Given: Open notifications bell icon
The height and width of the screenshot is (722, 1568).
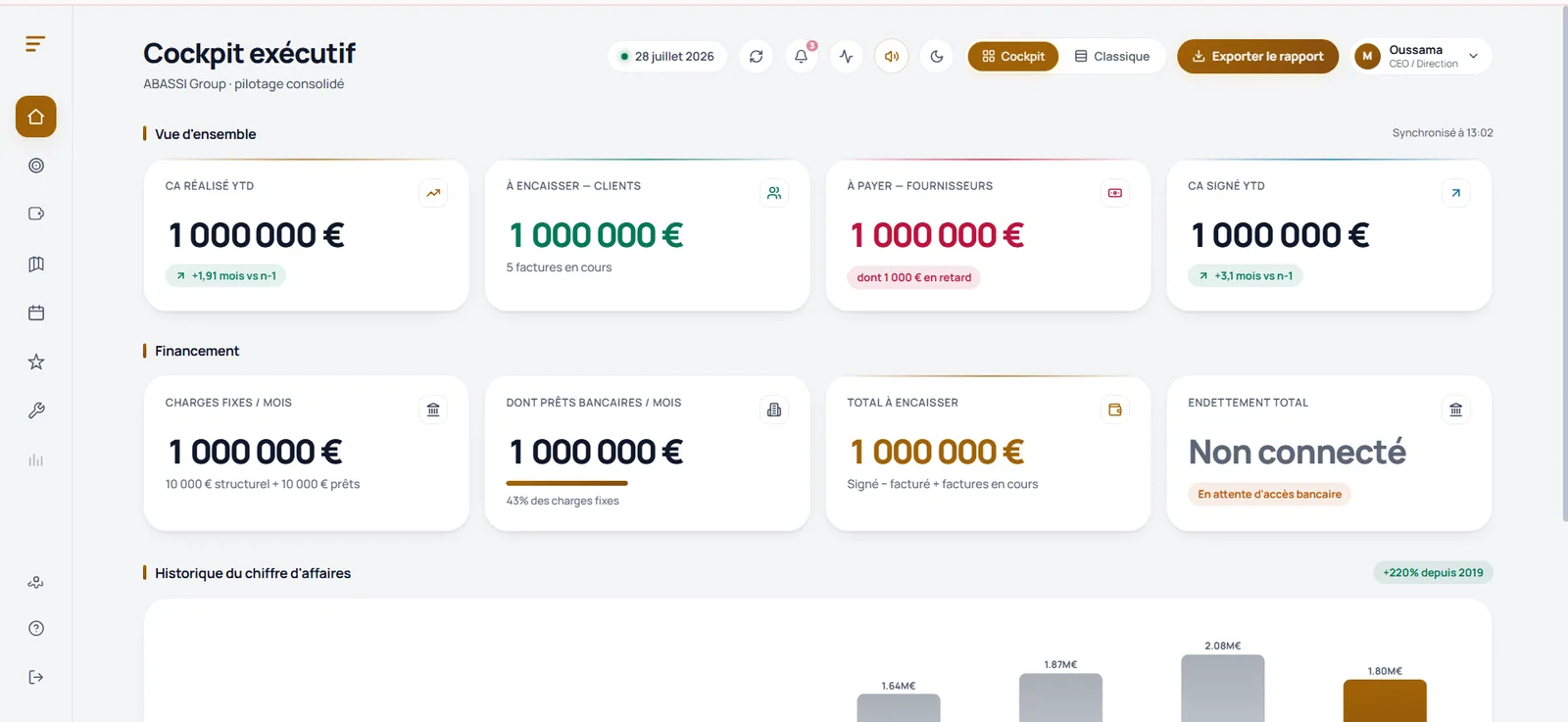Looking at the screenshot, I should 802,57.
